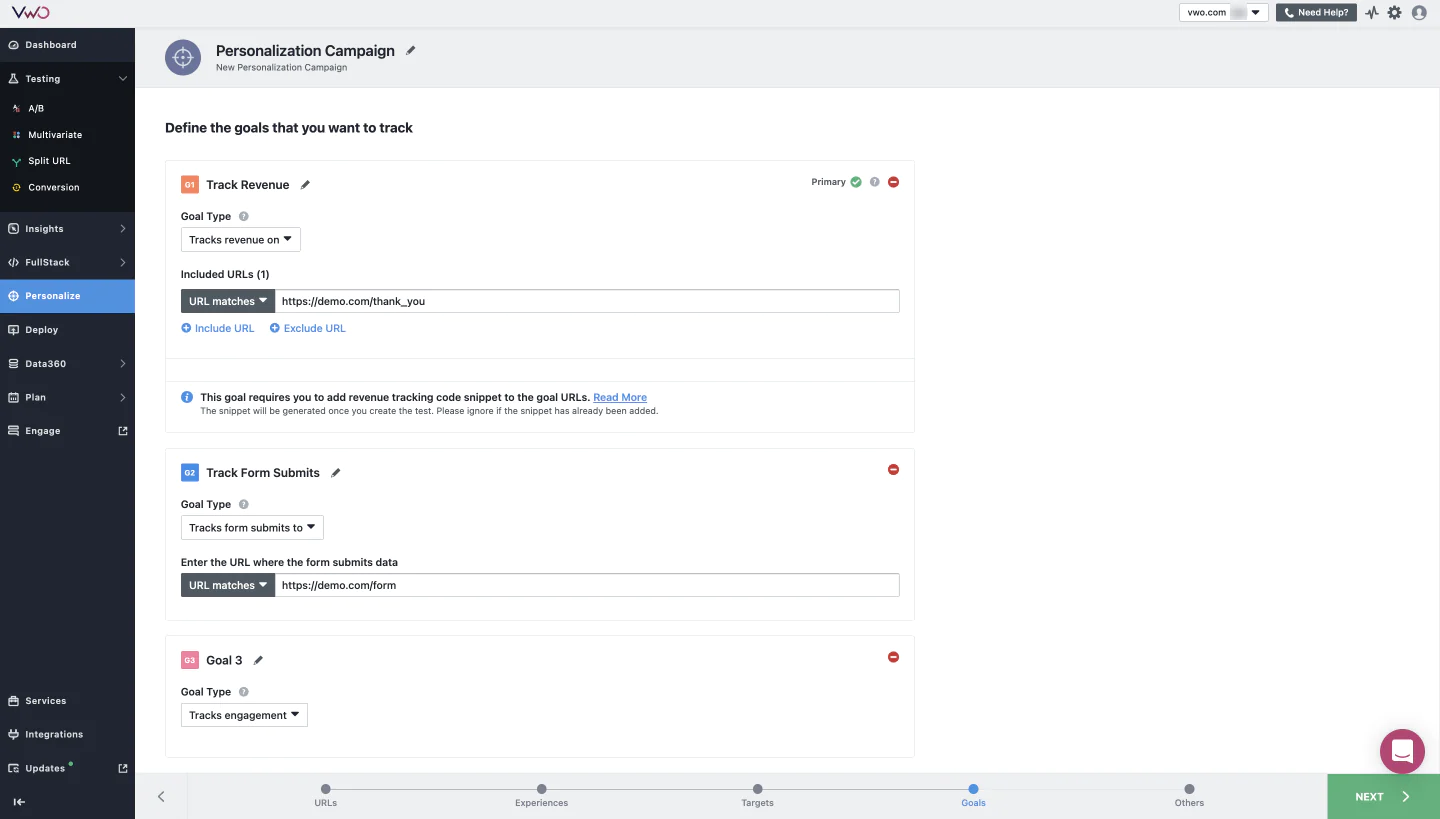Viewport: 1440px width, 819px height.
Task: Edit the Goal 3 name pencil icon
Action: pos(259,660)
